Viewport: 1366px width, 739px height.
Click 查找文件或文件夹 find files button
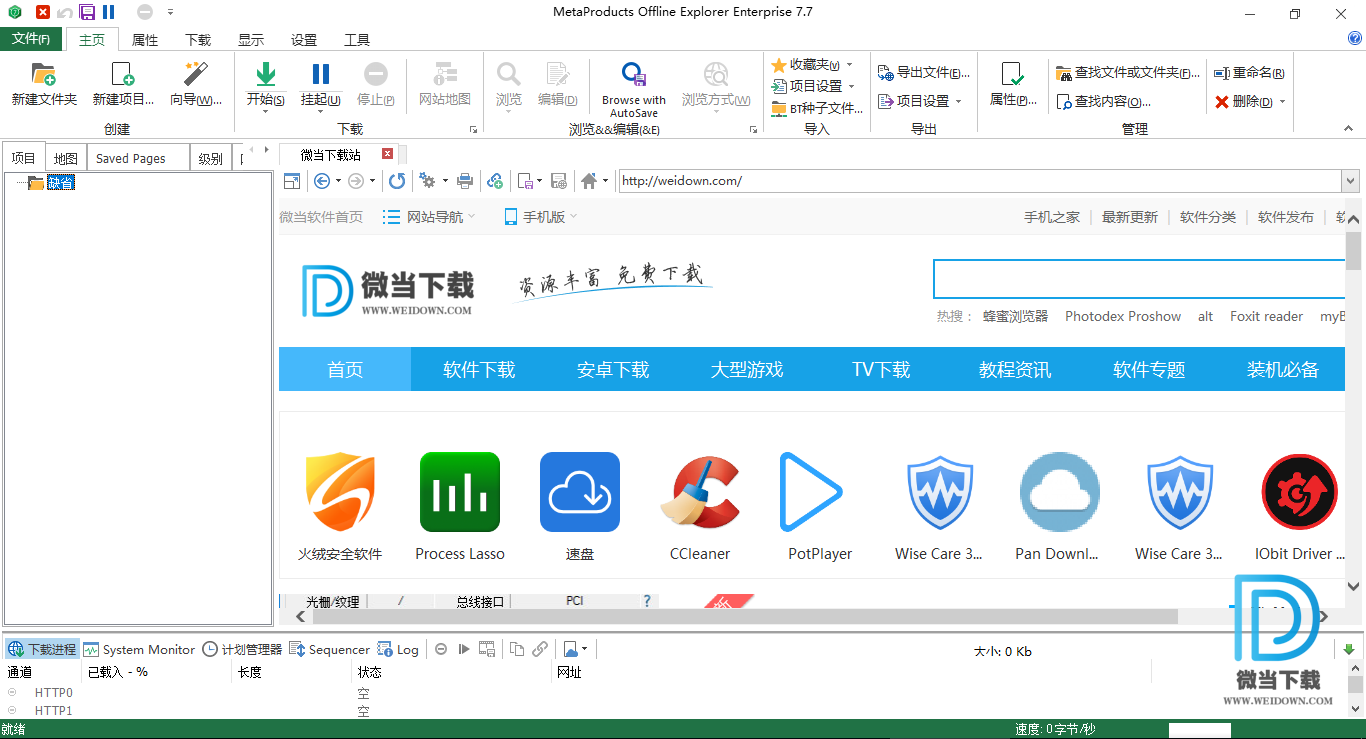tap(1128, 73)
